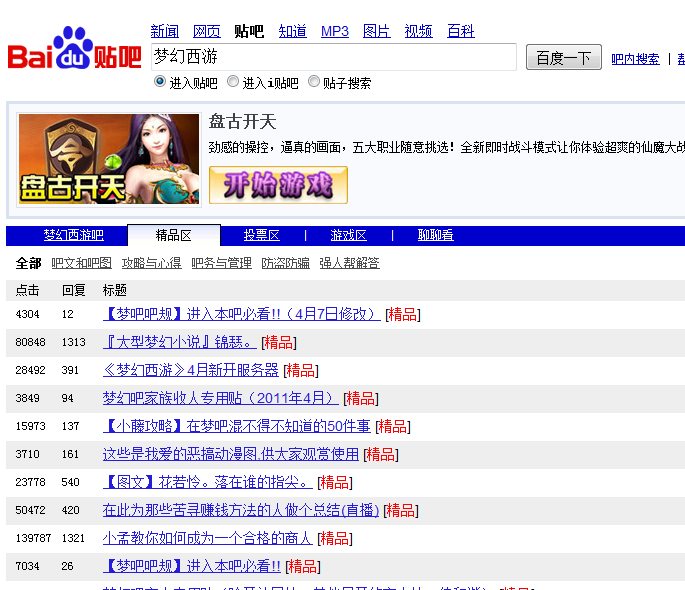The height and width of the screenshot is (590, 685).
Task: Open post 『大型梦幻小说』锦瑟。
Action: tap(180, 342)
